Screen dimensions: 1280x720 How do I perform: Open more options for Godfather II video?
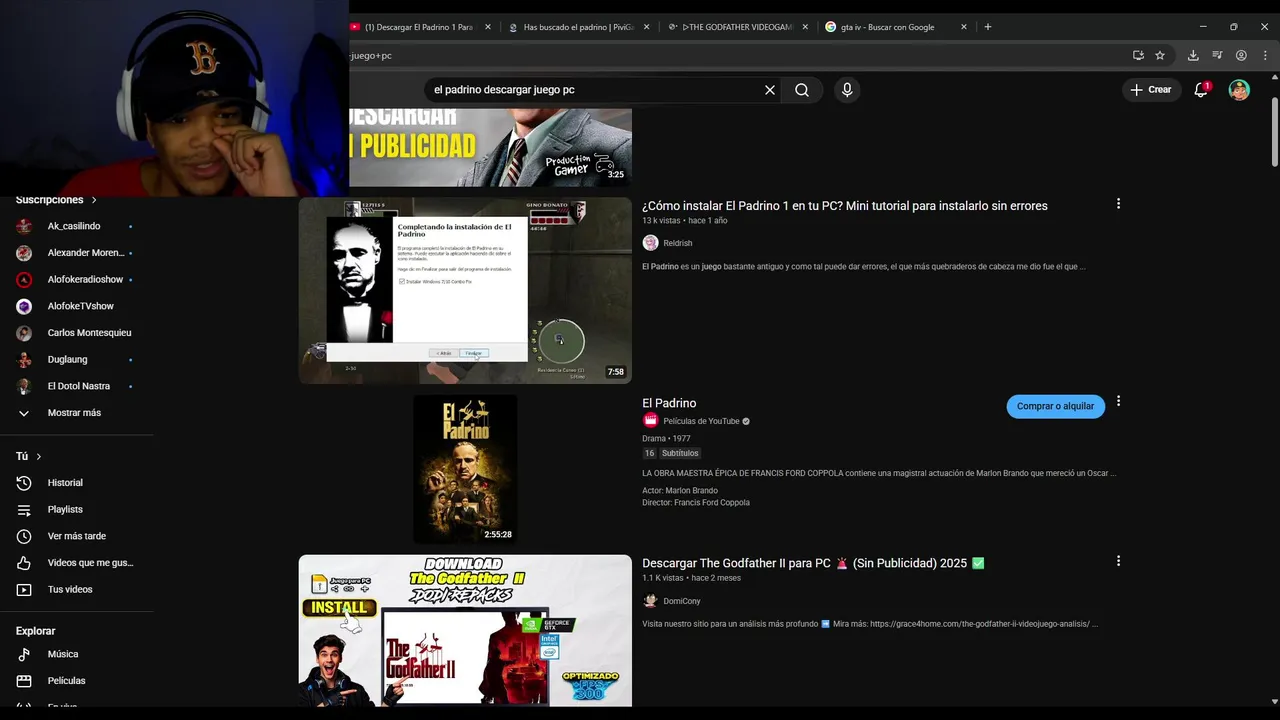(x=1118, y=562)
